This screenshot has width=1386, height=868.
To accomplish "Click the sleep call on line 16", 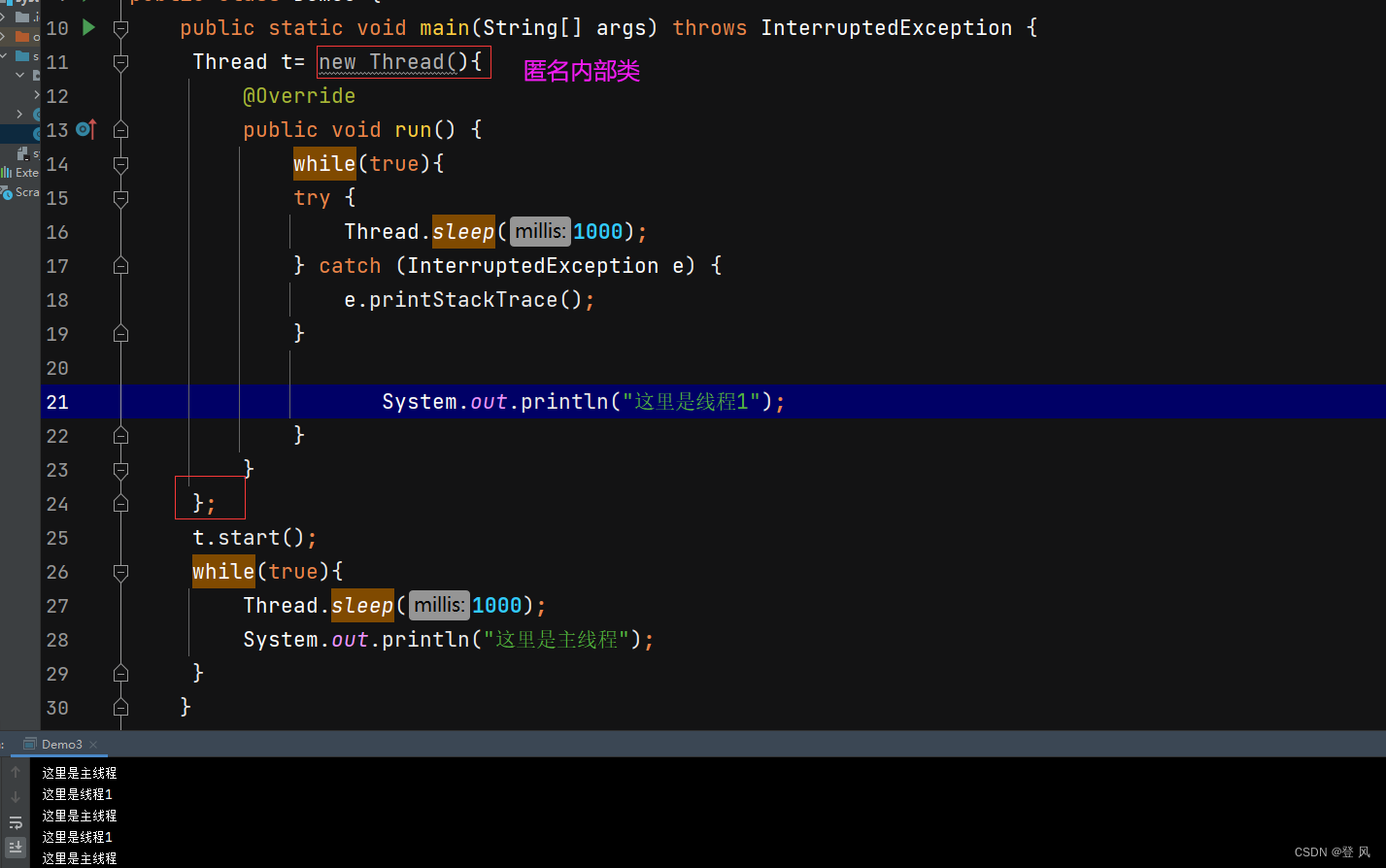I will pyautogui.click(x=463, y=232).
